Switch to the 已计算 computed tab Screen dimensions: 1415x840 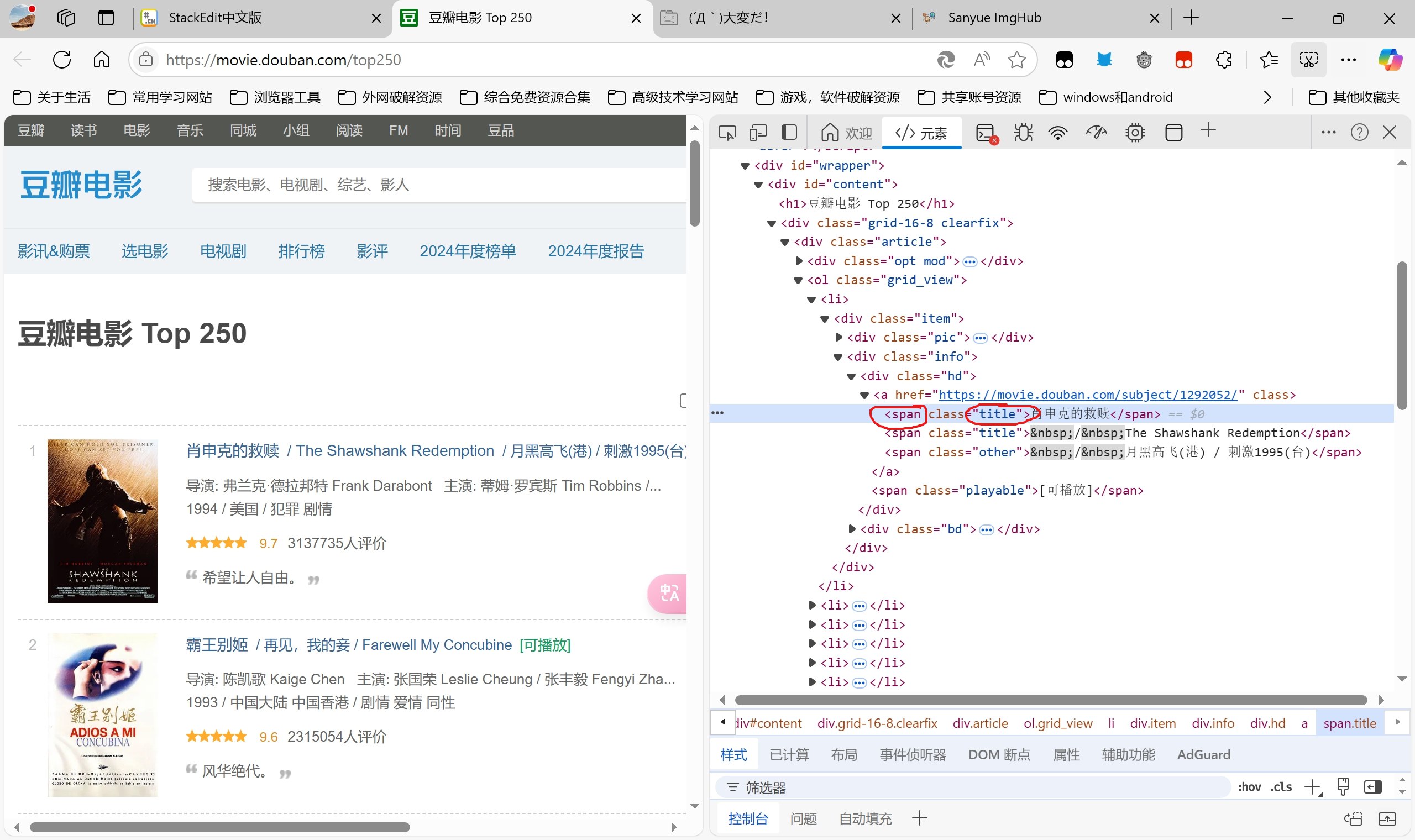789,754
